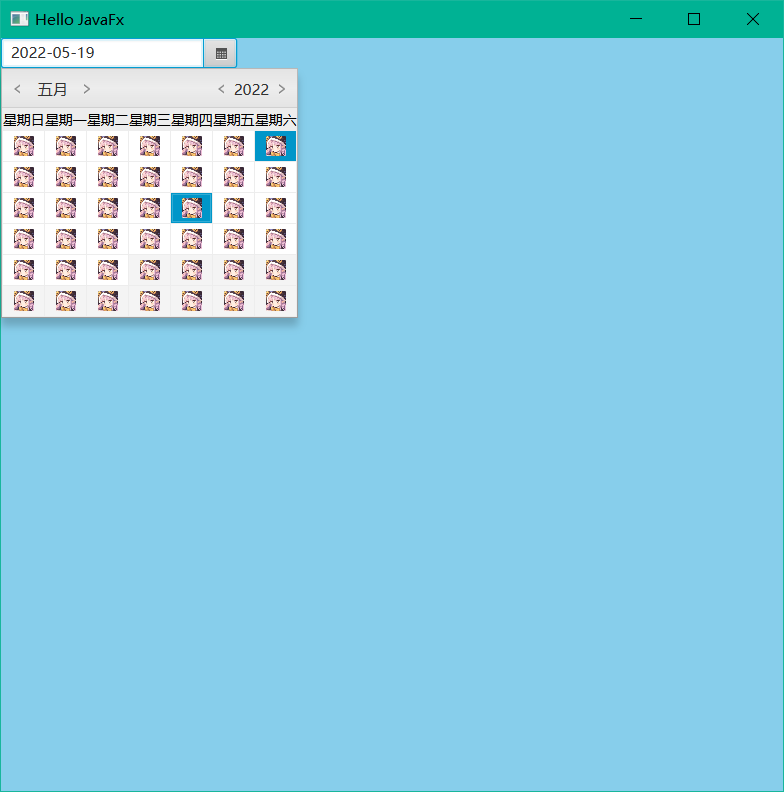Select the currently selected Thursday cell, May 19

pyautogui.click(x=191, y=208)
